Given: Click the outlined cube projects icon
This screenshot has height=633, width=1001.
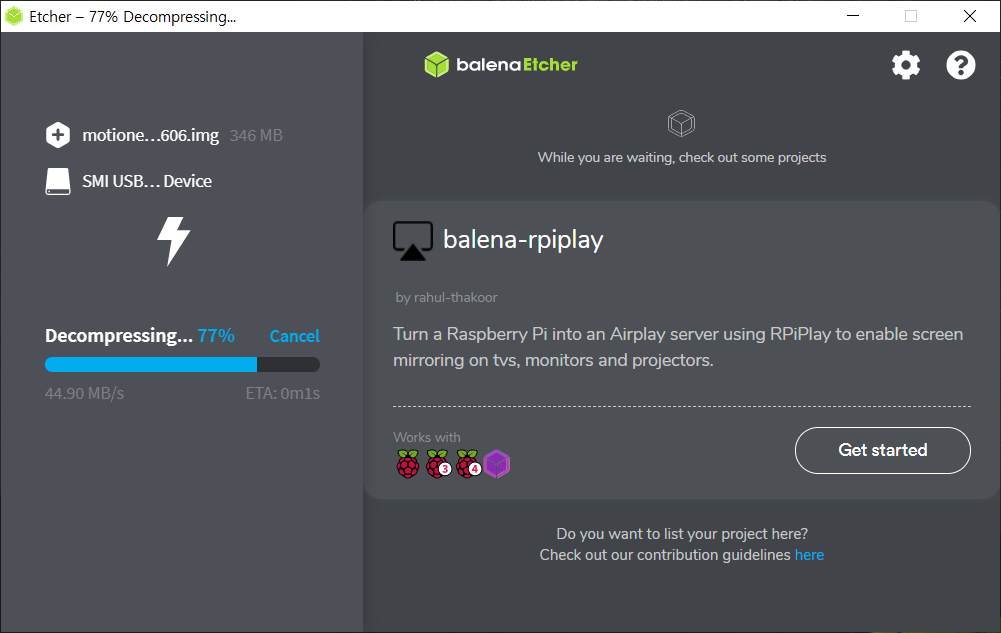Looking at the screenshot, I should (681, 123).
